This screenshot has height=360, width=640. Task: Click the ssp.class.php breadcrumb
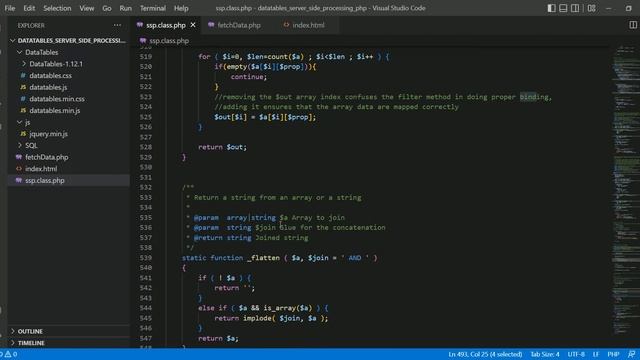pos(169,41)
